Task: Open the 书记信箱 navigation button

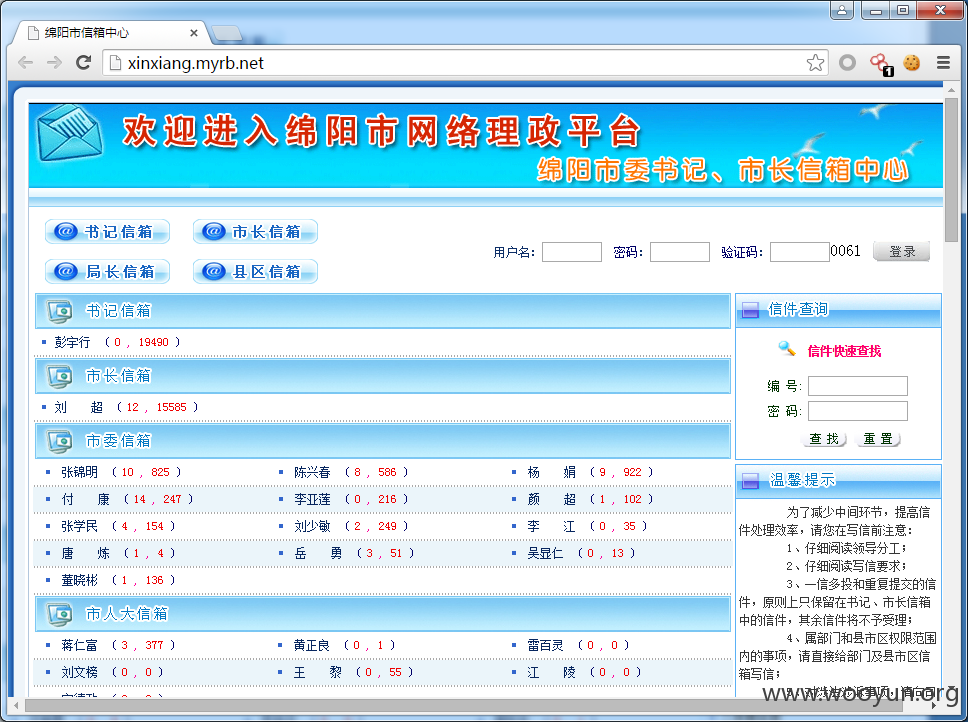Action: coord(107,231)
